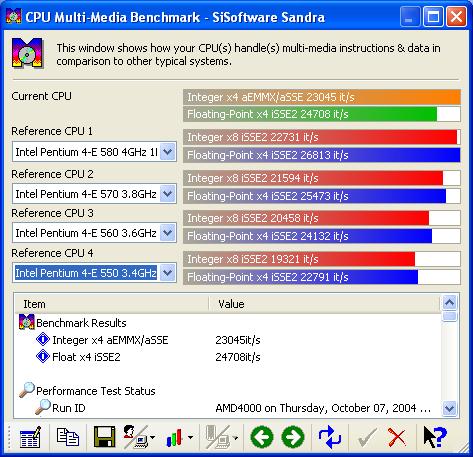Click the results list scroll up arrow
The image size is (473, 457).
(x=450, y=303)
